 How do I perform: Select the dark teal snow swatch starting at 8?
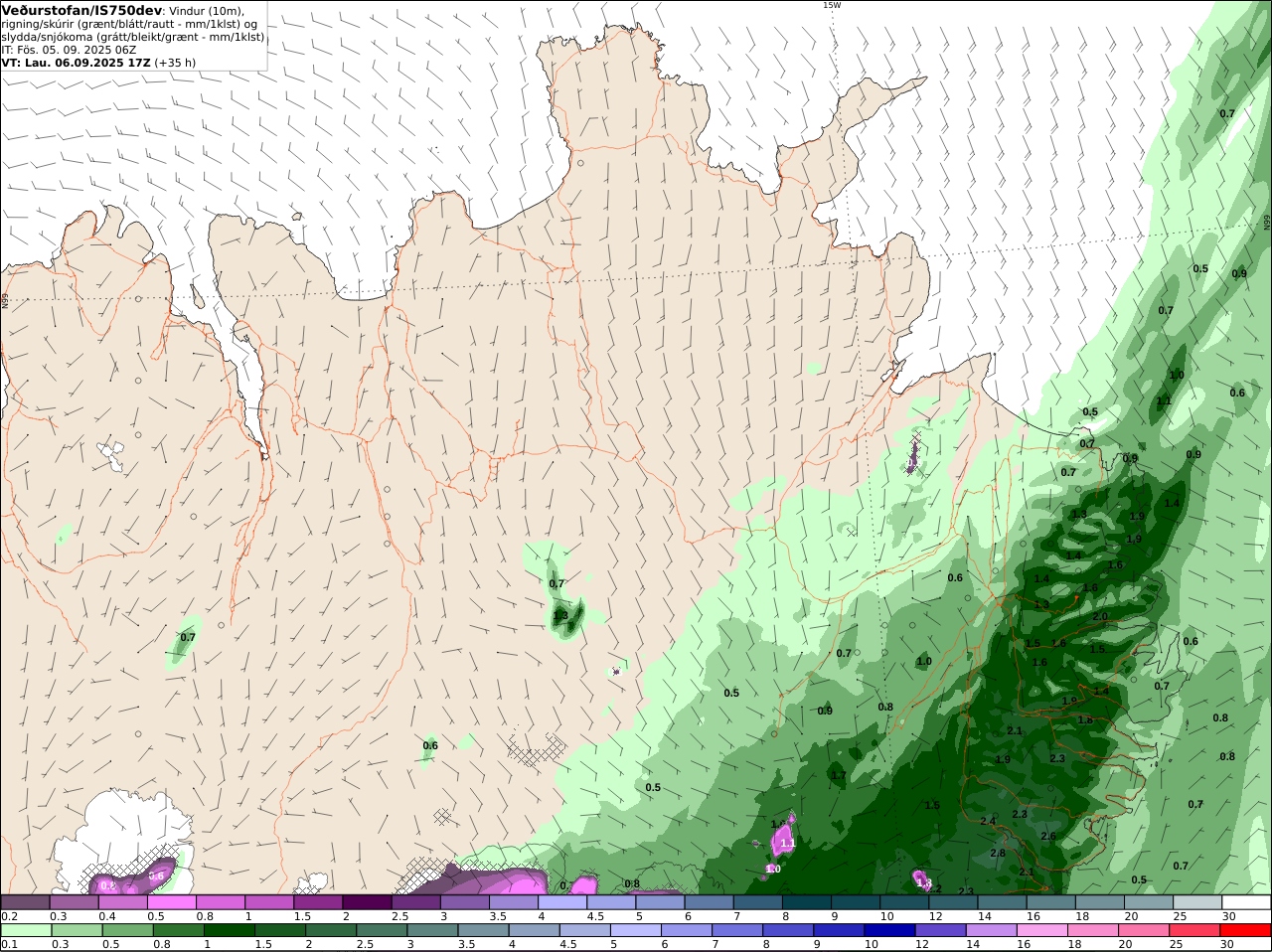807,902
